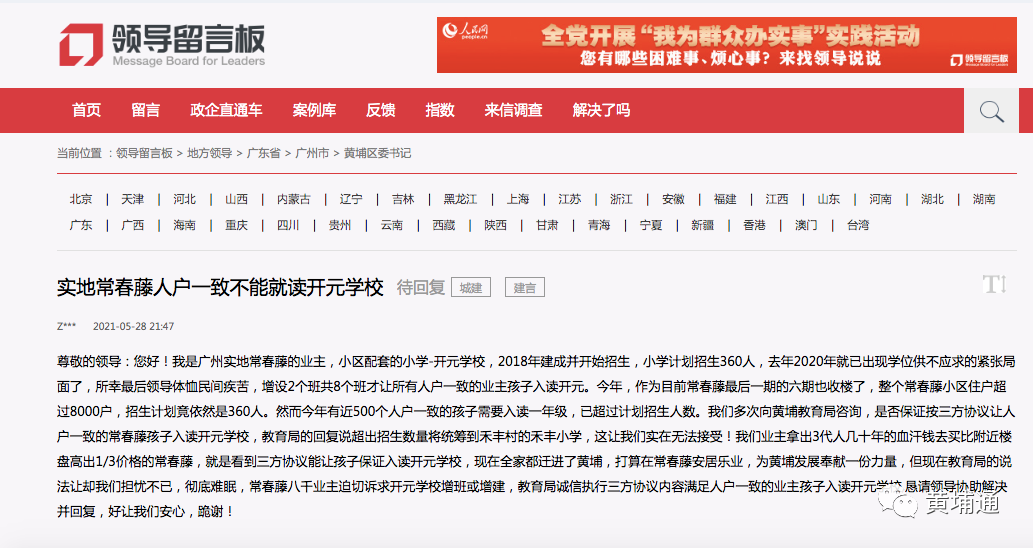Select province 宁夏

[x=651, y=225]
